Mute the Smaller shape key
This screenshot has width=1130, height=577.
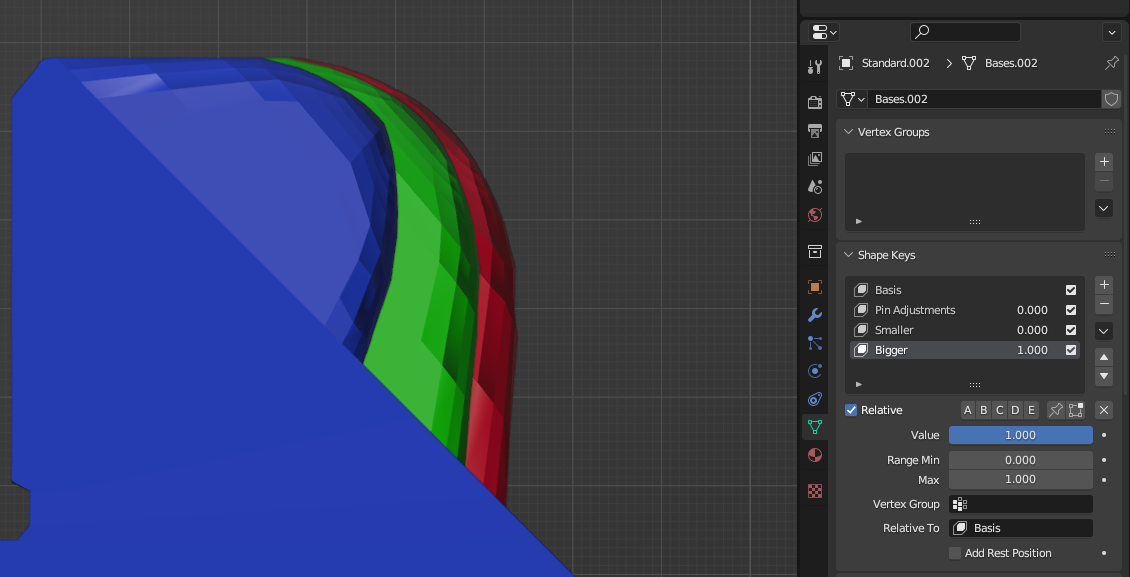(x=1071, y=330)
